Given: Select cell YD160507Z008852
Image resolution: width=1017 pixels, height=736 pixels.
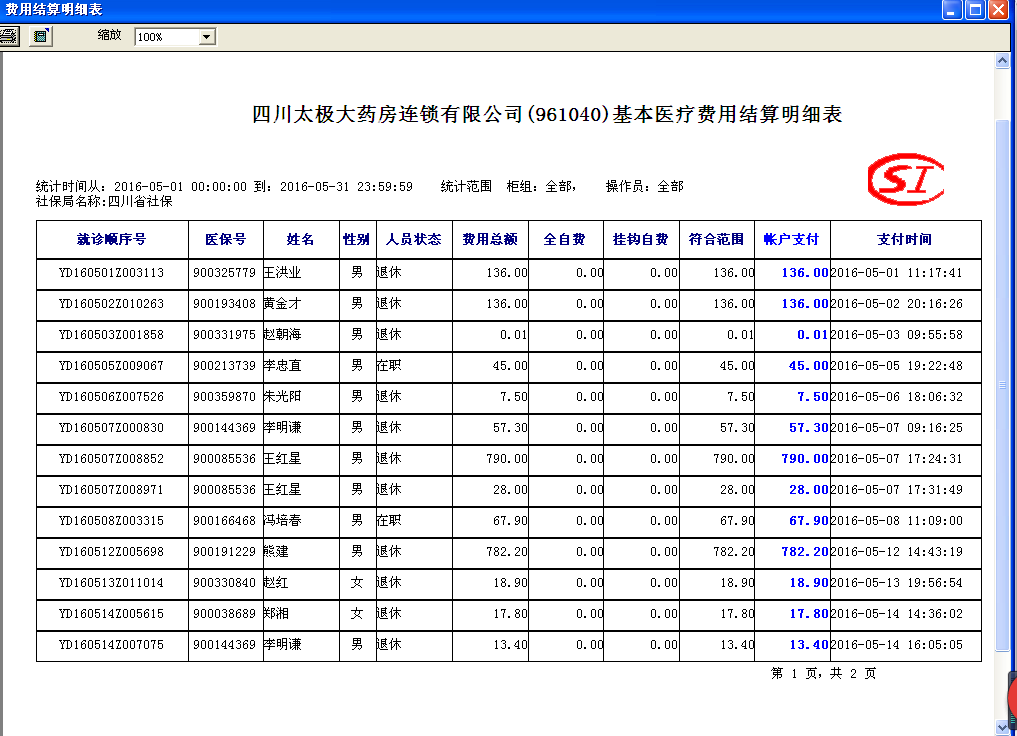Looking at the screenshot, I should [112, 459].
